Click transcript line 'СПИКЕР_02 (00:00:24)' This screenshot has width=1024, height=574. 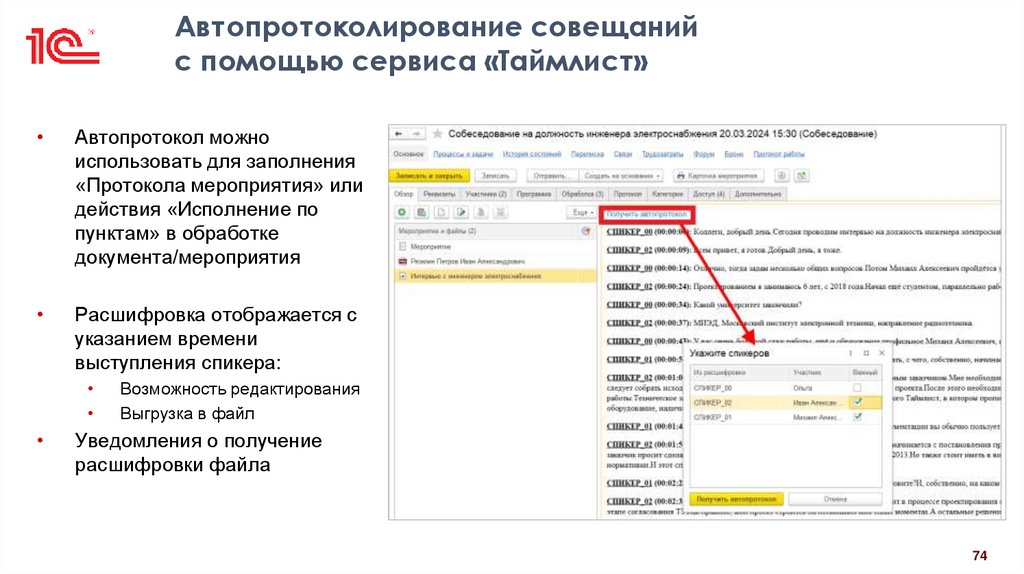[x=803, y=287]
